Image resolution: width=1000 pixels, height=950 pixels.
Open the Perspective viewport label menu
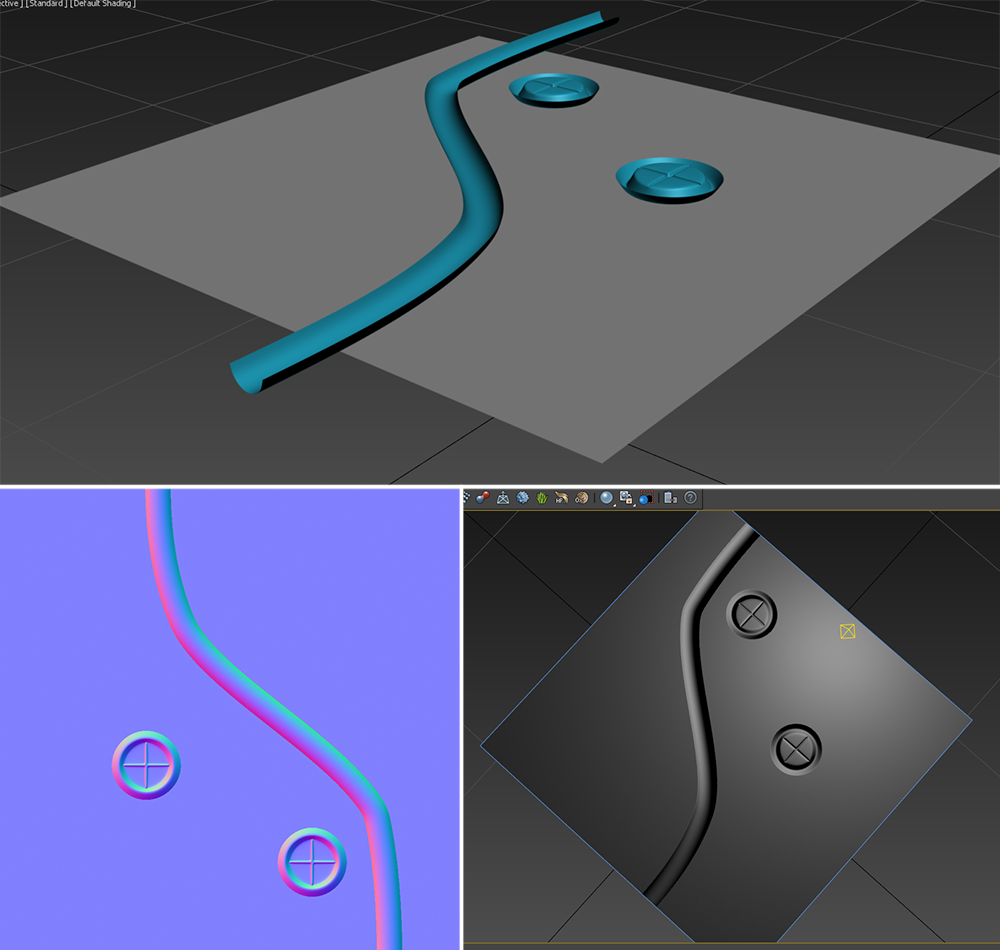[8, 4]
